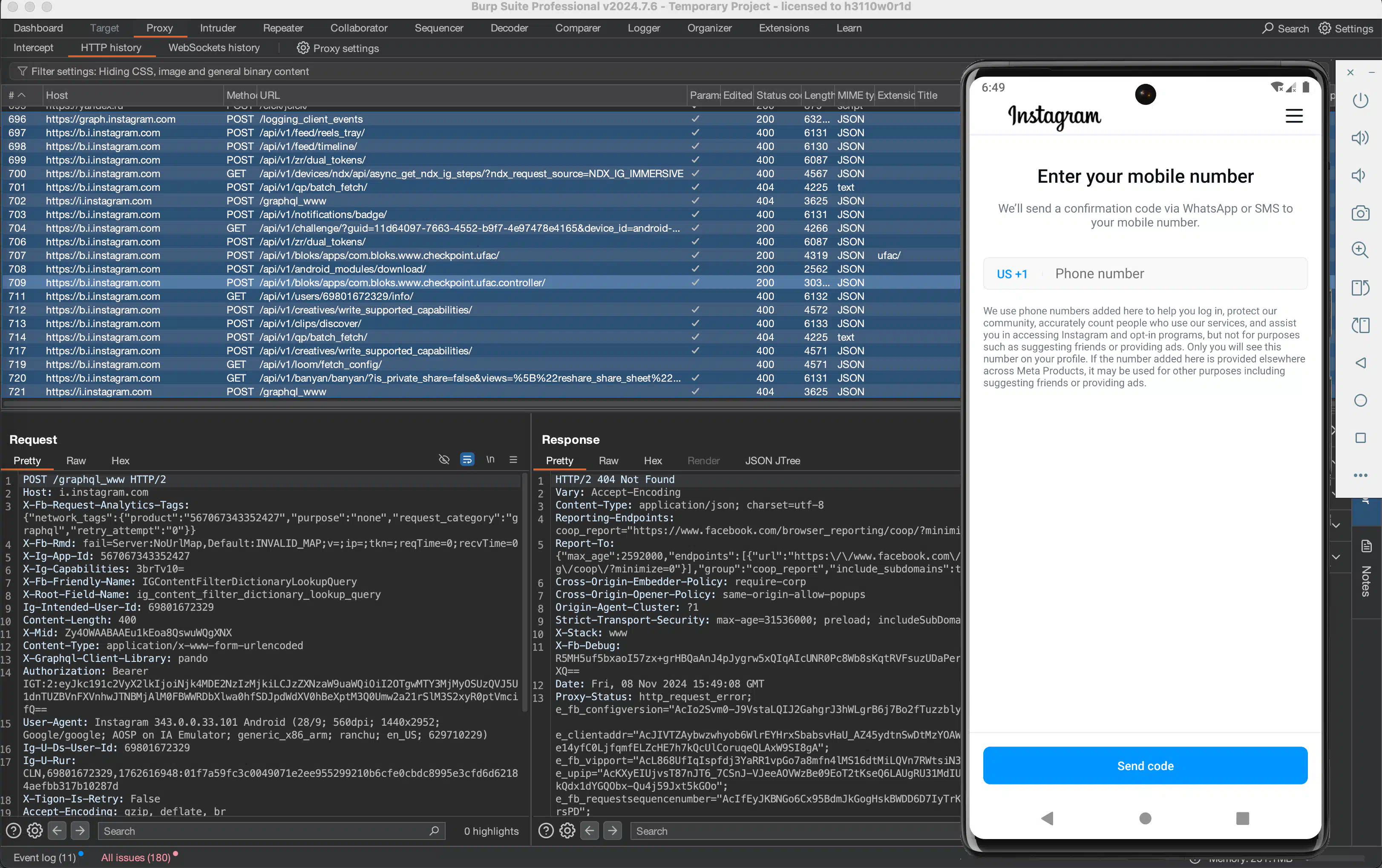
Task: Take an emulator screenshot with the camera icon
Action: click(1360, 213)
